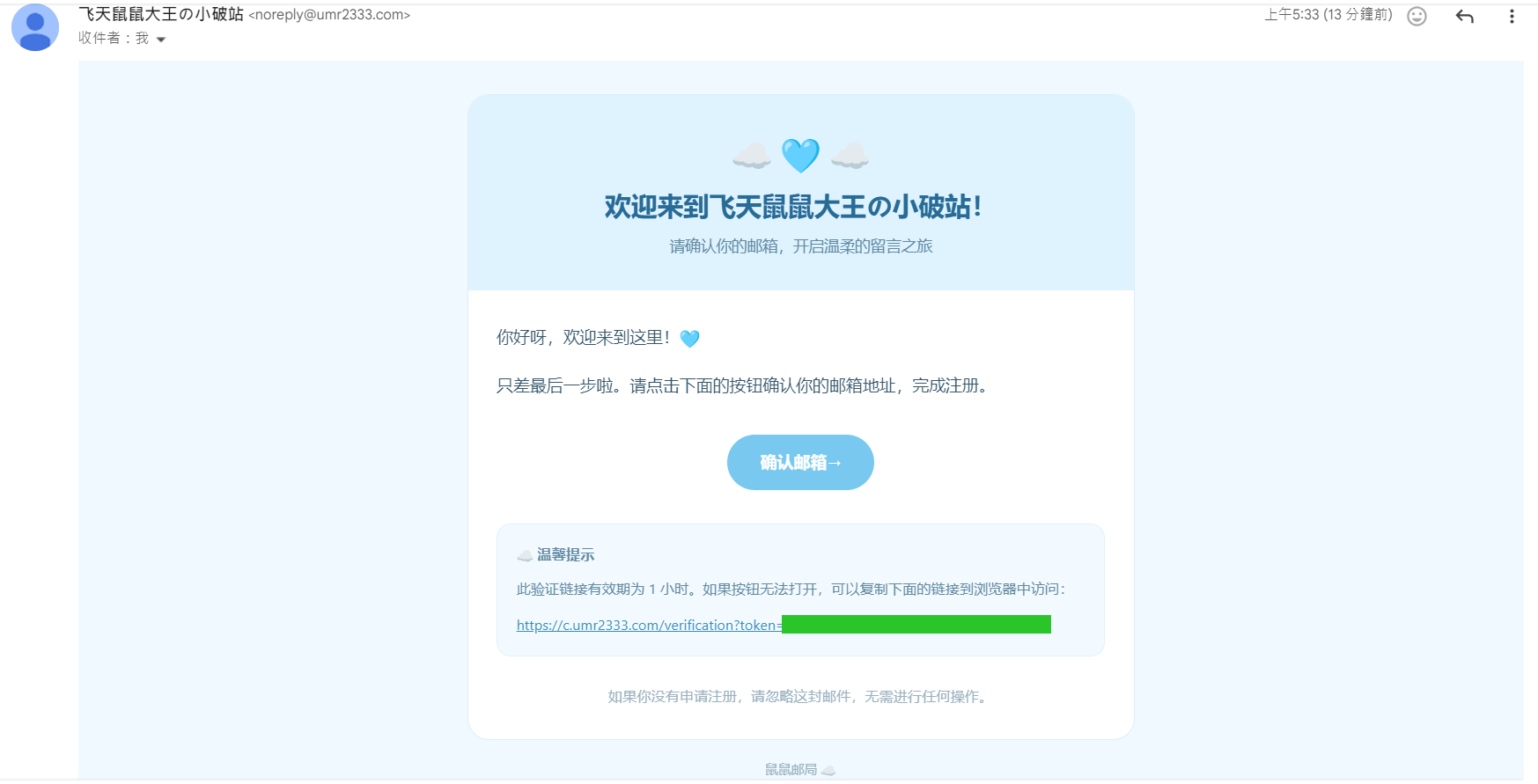
Task: Click the sender name 飞天鼠鼠大王の小破站
Action: point(161,14)
